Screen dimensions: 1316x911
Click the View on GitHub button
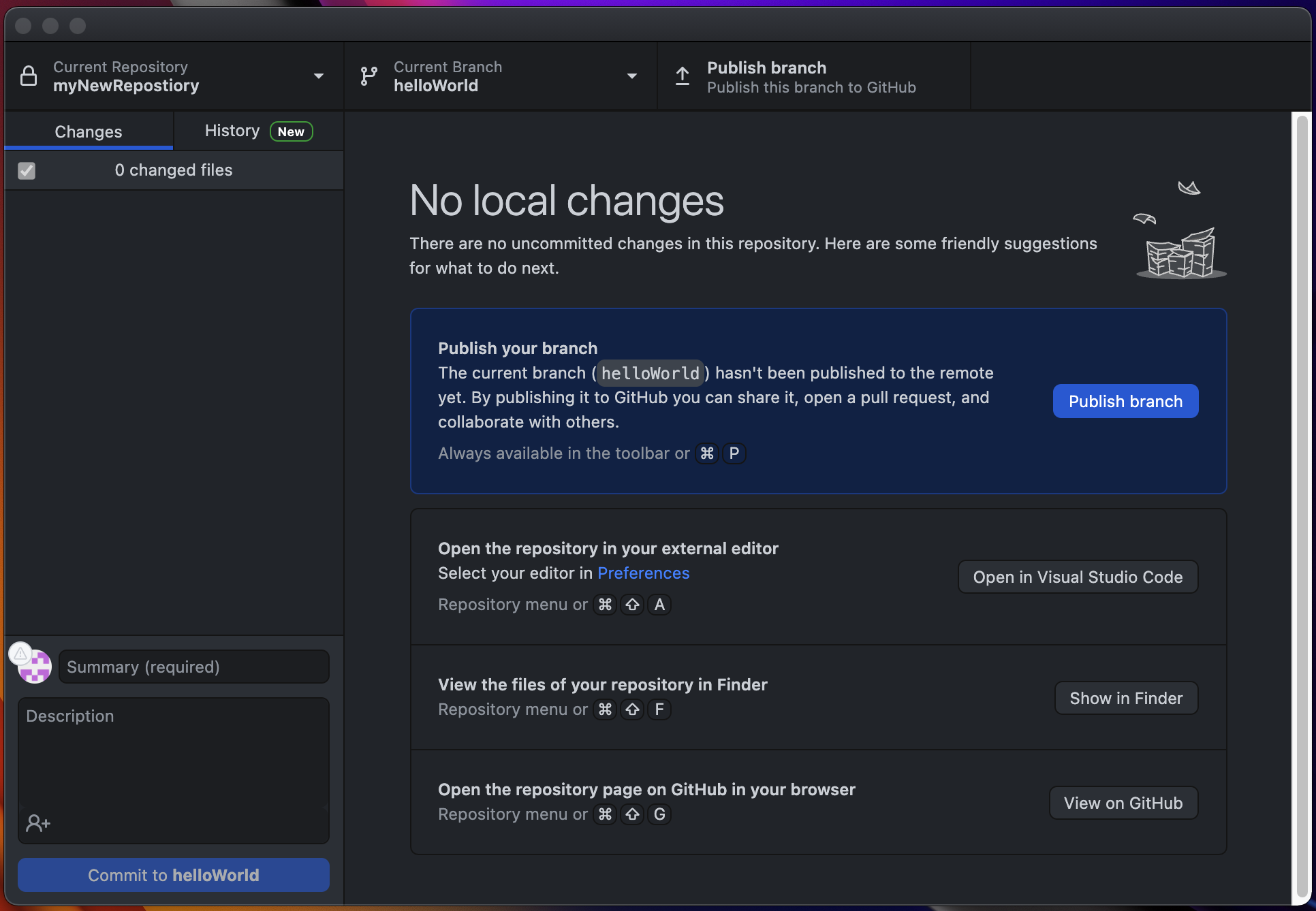[x=1123, y=803]
